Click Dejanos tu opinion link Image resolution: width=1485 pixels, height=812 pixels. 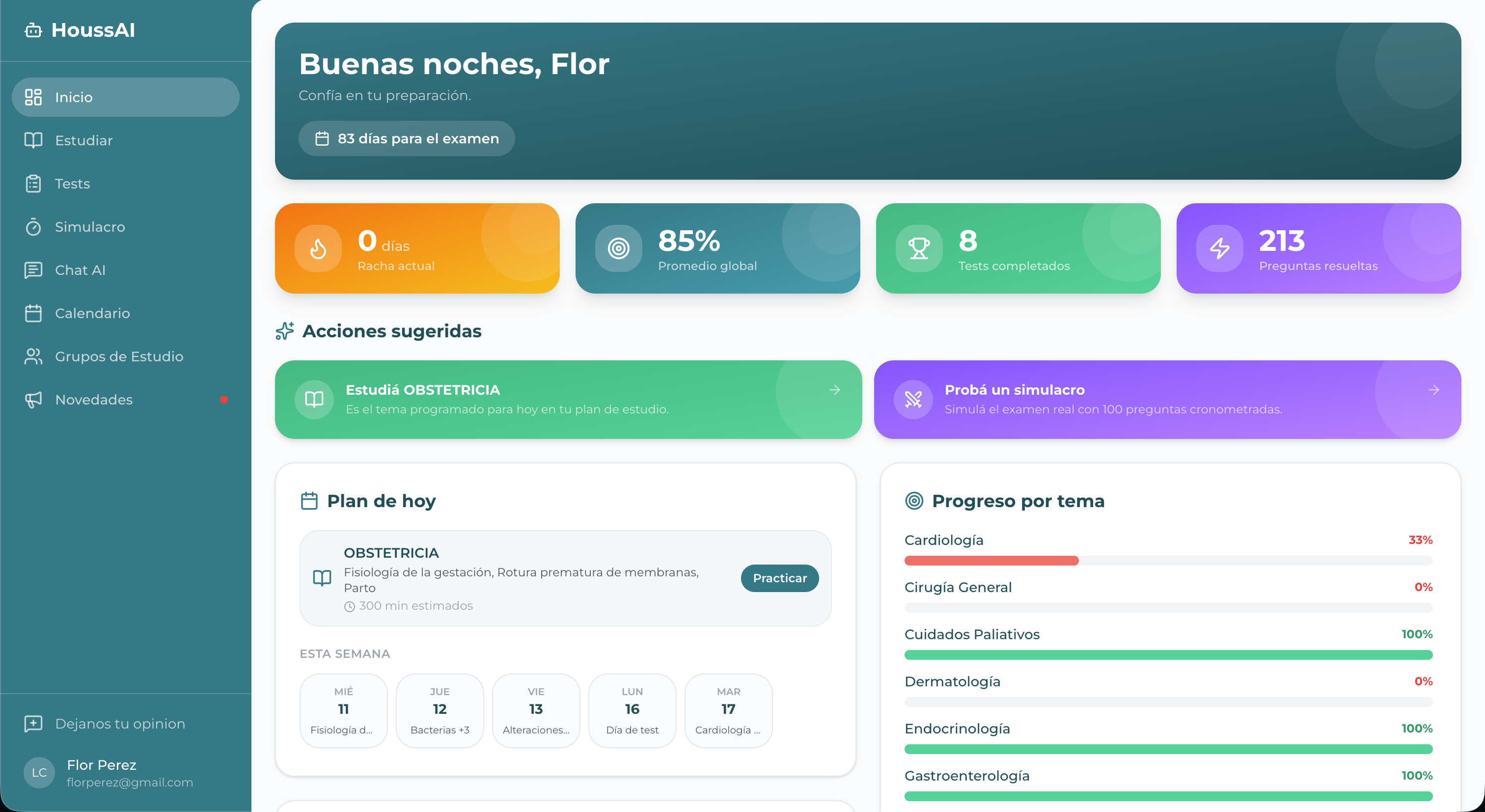[120, 724]
